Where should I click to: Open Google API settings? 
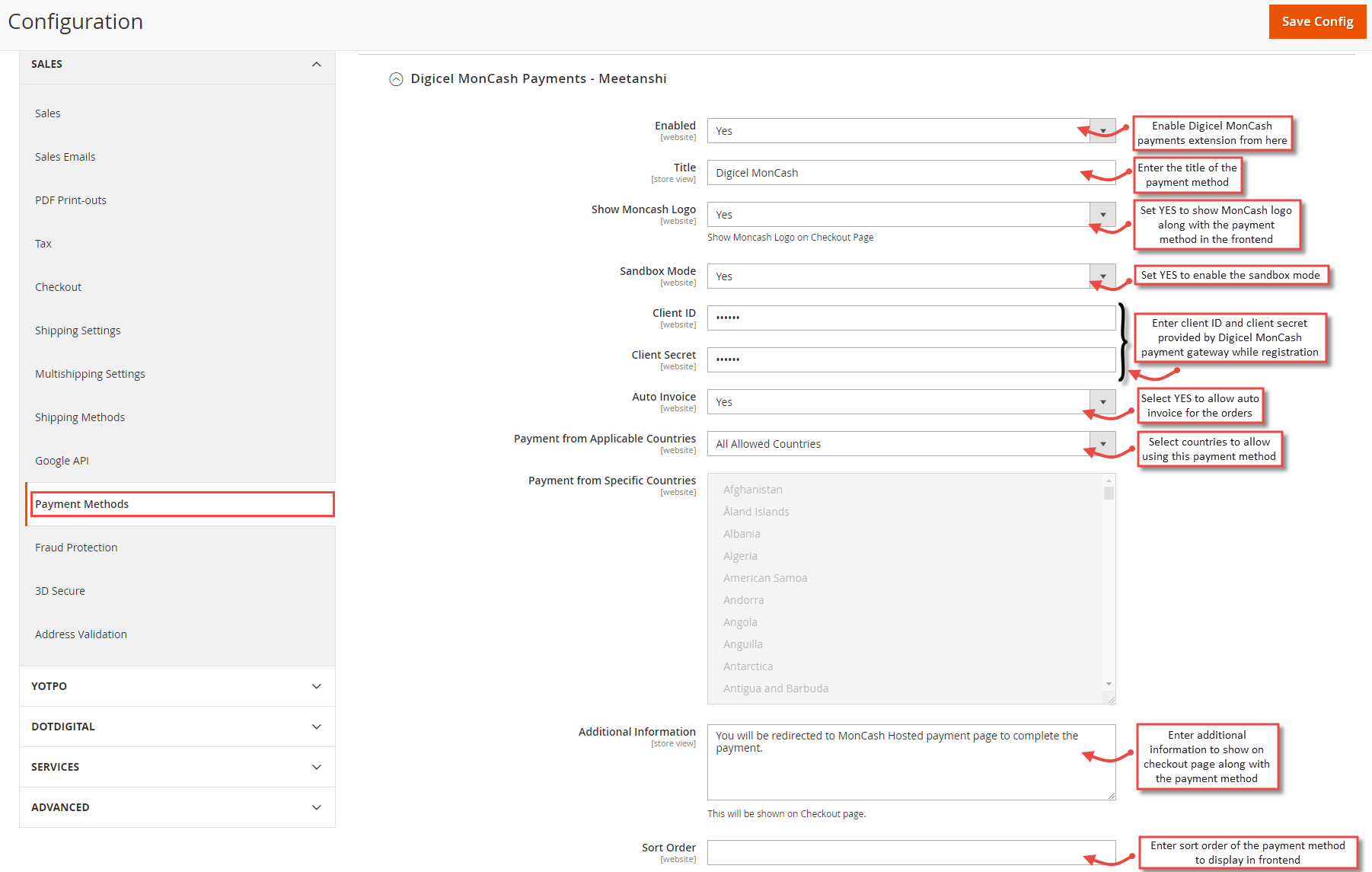(x=62, y=461)
